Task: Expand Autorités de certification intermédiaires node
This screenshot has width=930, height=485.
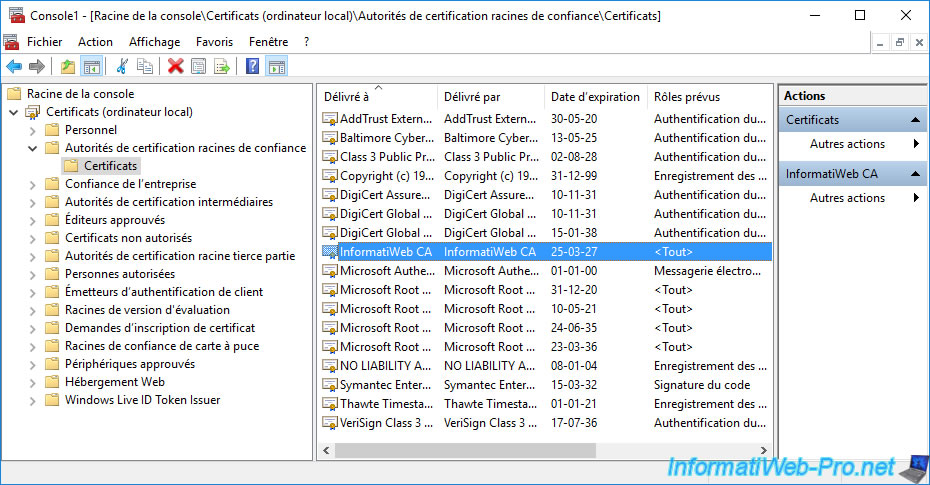Action: (x=33, y=203)
